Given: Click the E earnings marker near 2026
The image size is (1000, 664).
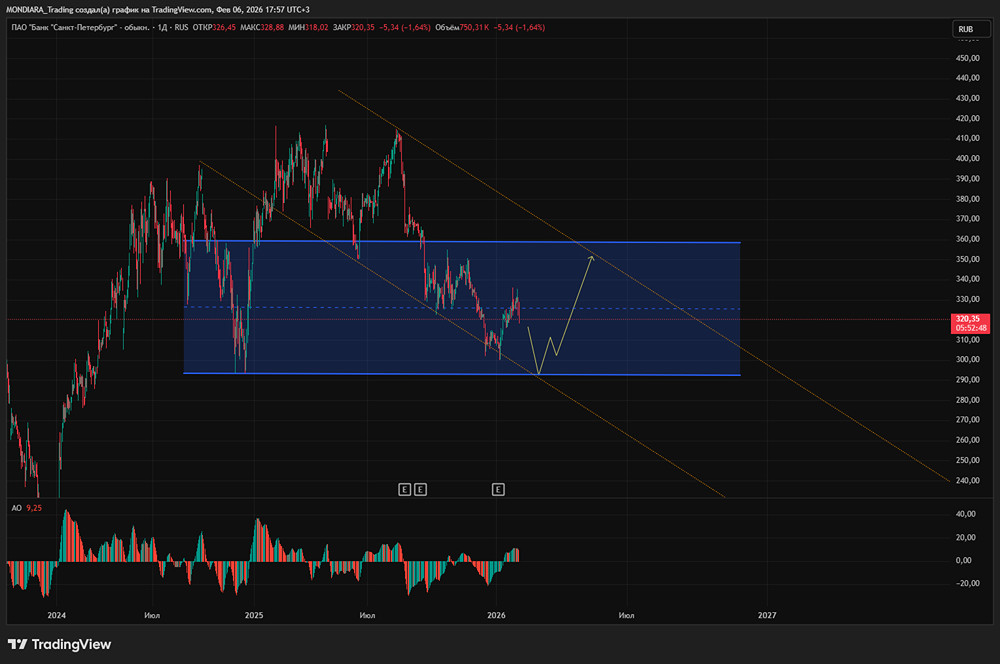Looking at the screenshot, I should tap(498, 489).
